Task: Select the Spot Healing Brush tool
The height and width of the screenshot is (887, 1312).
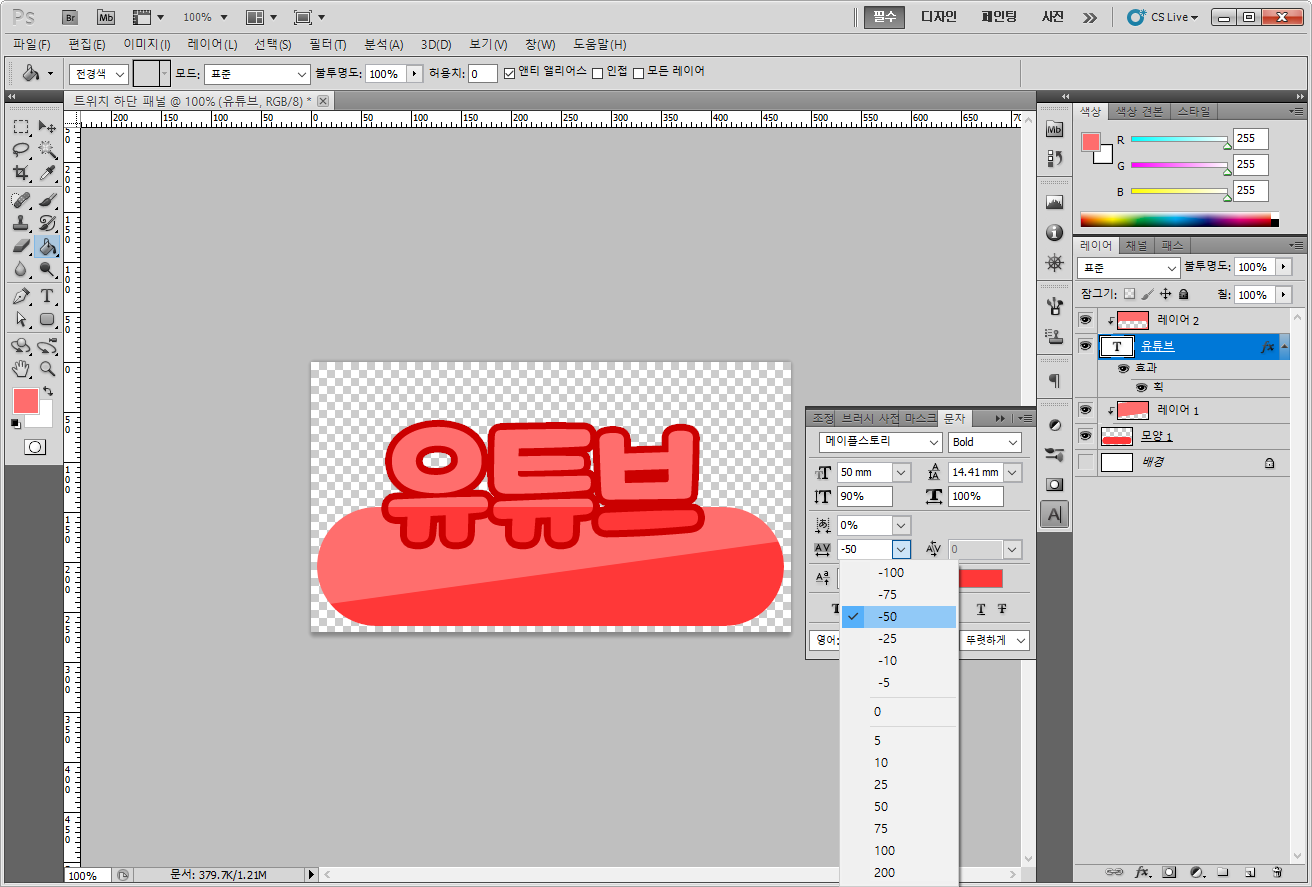Action: [x=21, y=200]
